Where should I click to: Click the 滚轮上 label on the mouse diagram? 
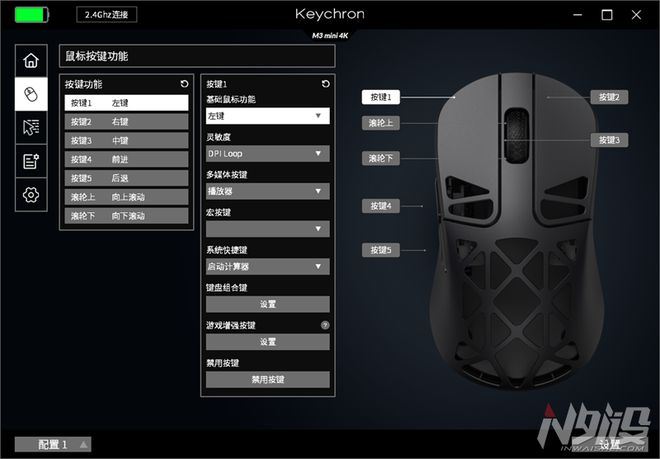(x=381, y=123)
